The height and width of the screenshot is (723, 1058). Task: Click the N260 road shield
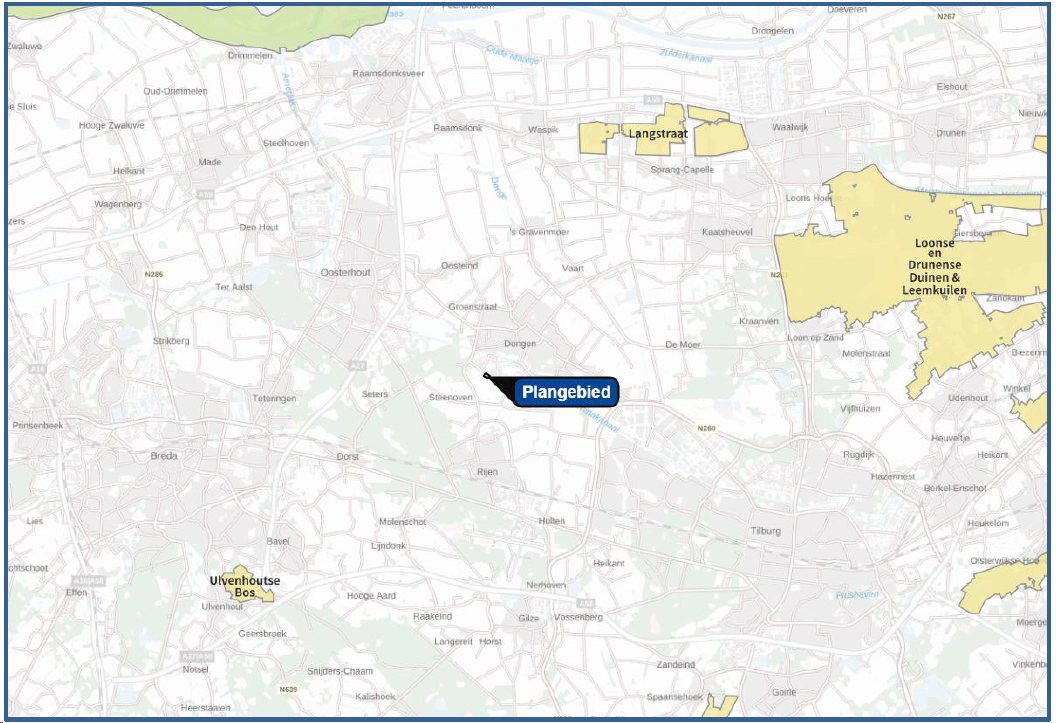click(x=706, y=428)
